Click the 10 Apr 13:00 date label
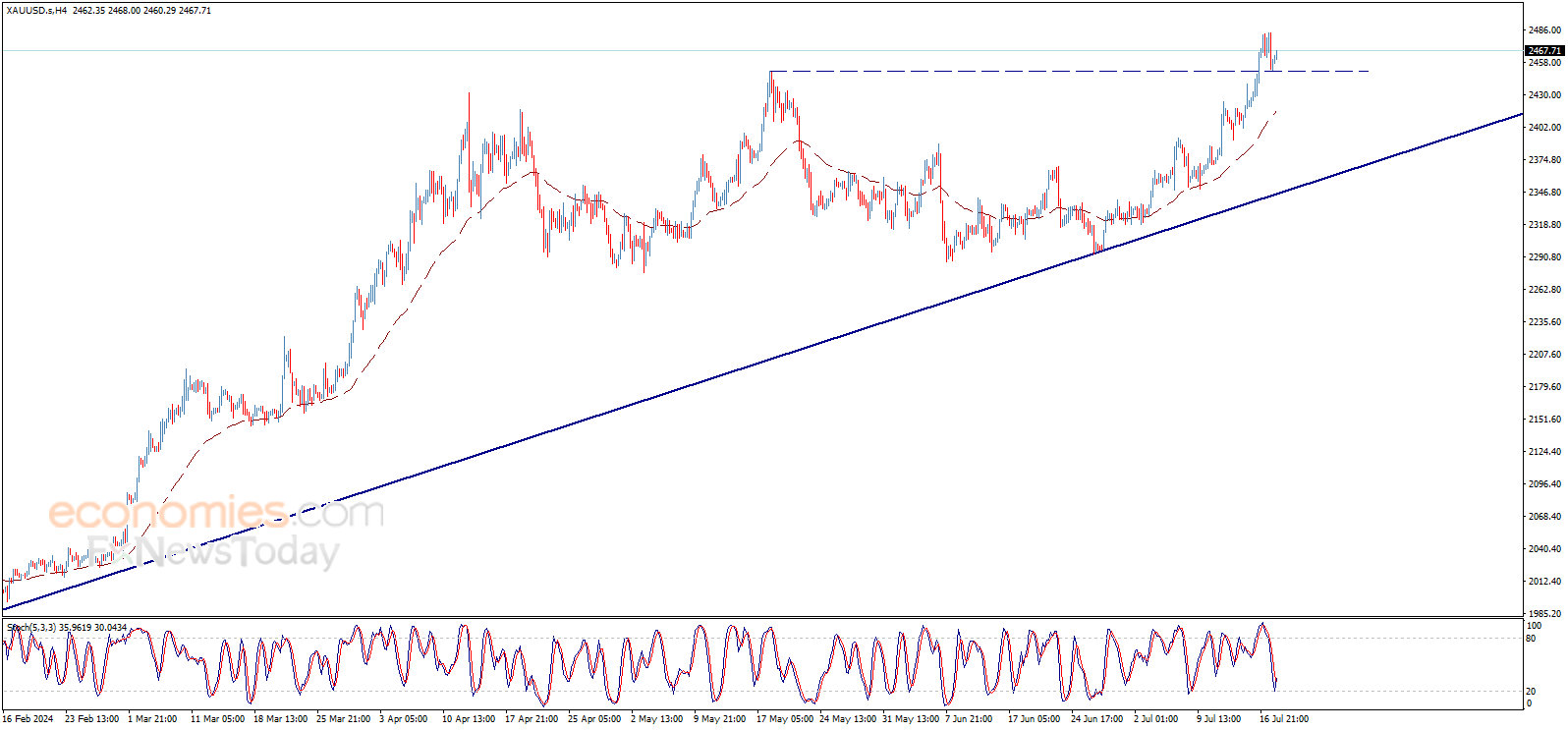The height and width of the screenshot is (730, 1568). coord(469,719)
